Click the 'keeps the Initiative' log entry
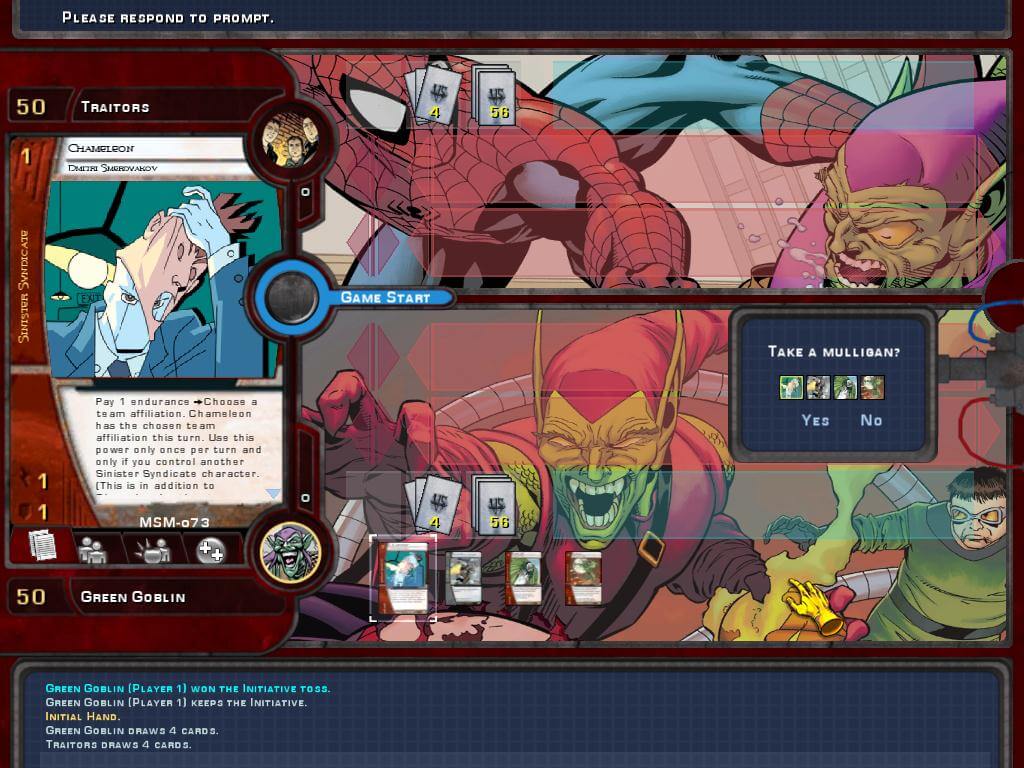1024x768 pixels. 176,703
